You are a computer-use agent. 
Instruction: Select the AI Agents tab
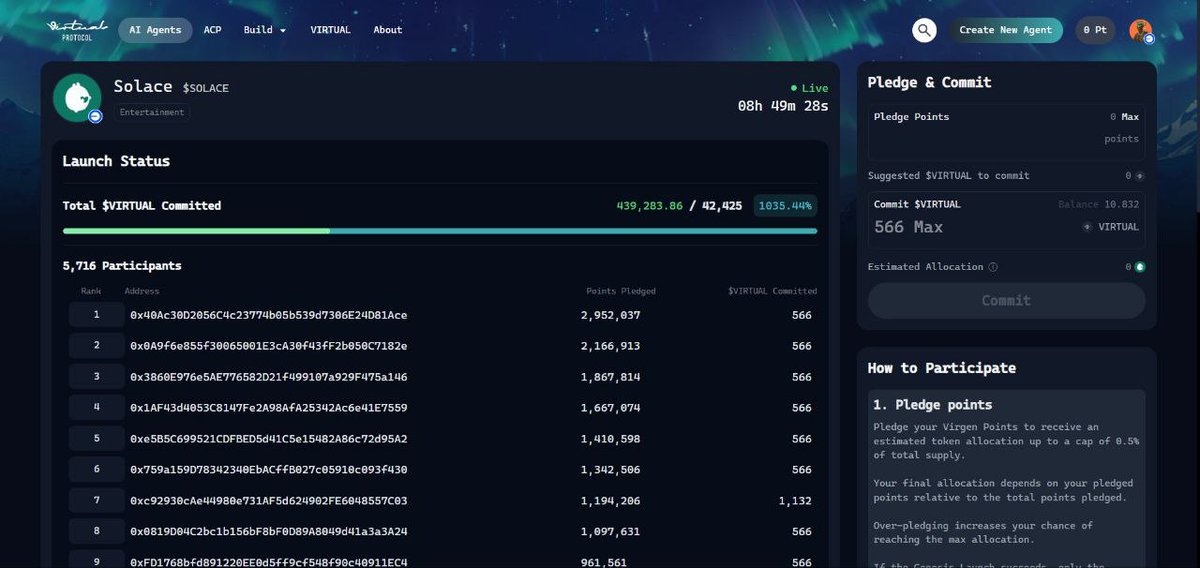click(x=155, y=30)
